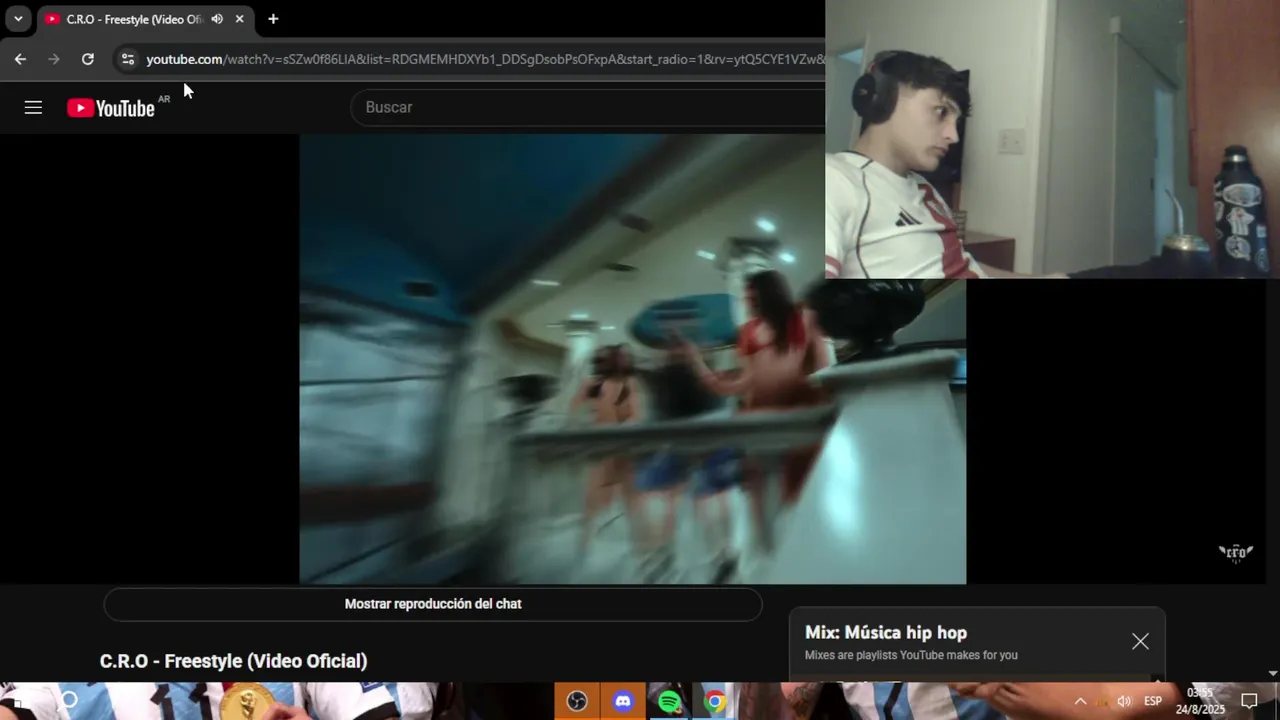Select the URL in the address bar

tap(485, 59)
